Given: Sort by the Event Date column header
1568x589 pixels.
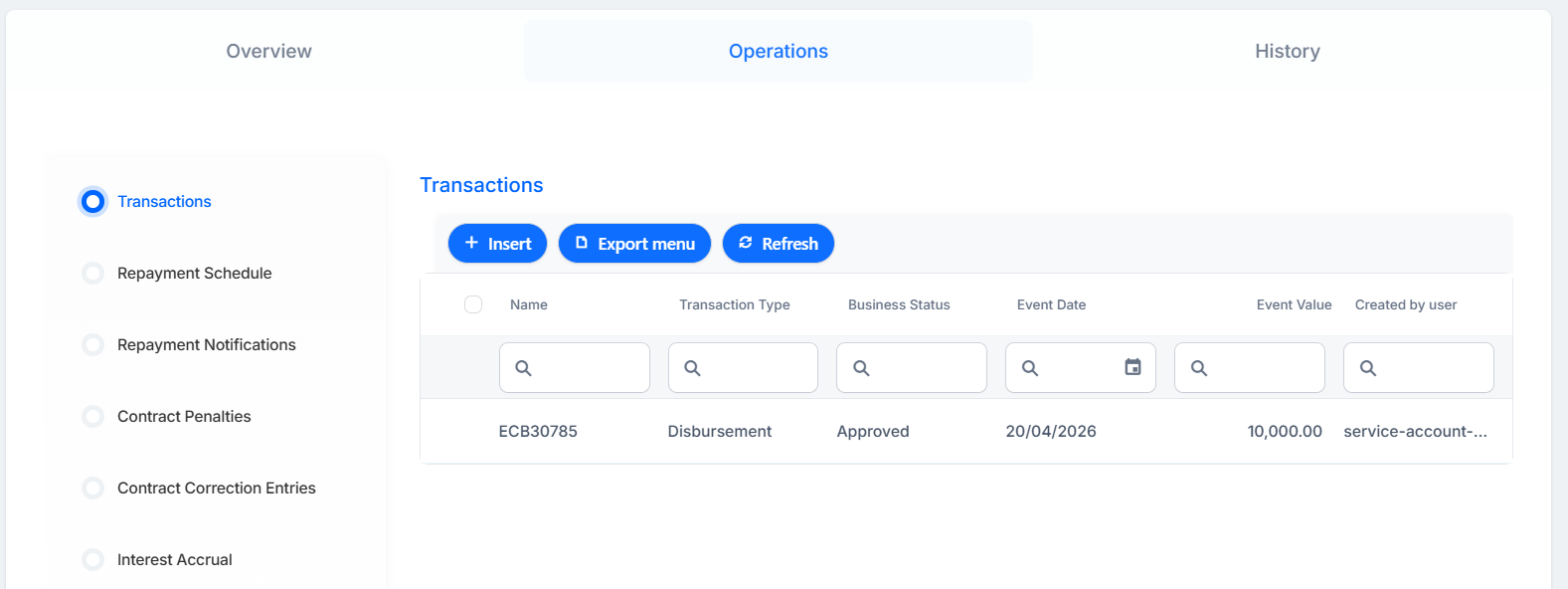Looking at the screenshot, I should tap(1051, 304).
